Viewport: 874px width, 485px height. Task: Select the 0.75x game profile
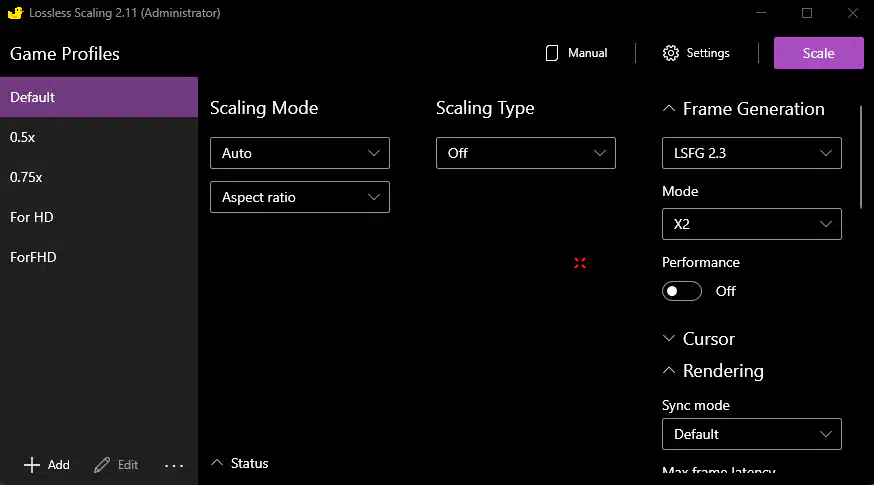(99, 177)
